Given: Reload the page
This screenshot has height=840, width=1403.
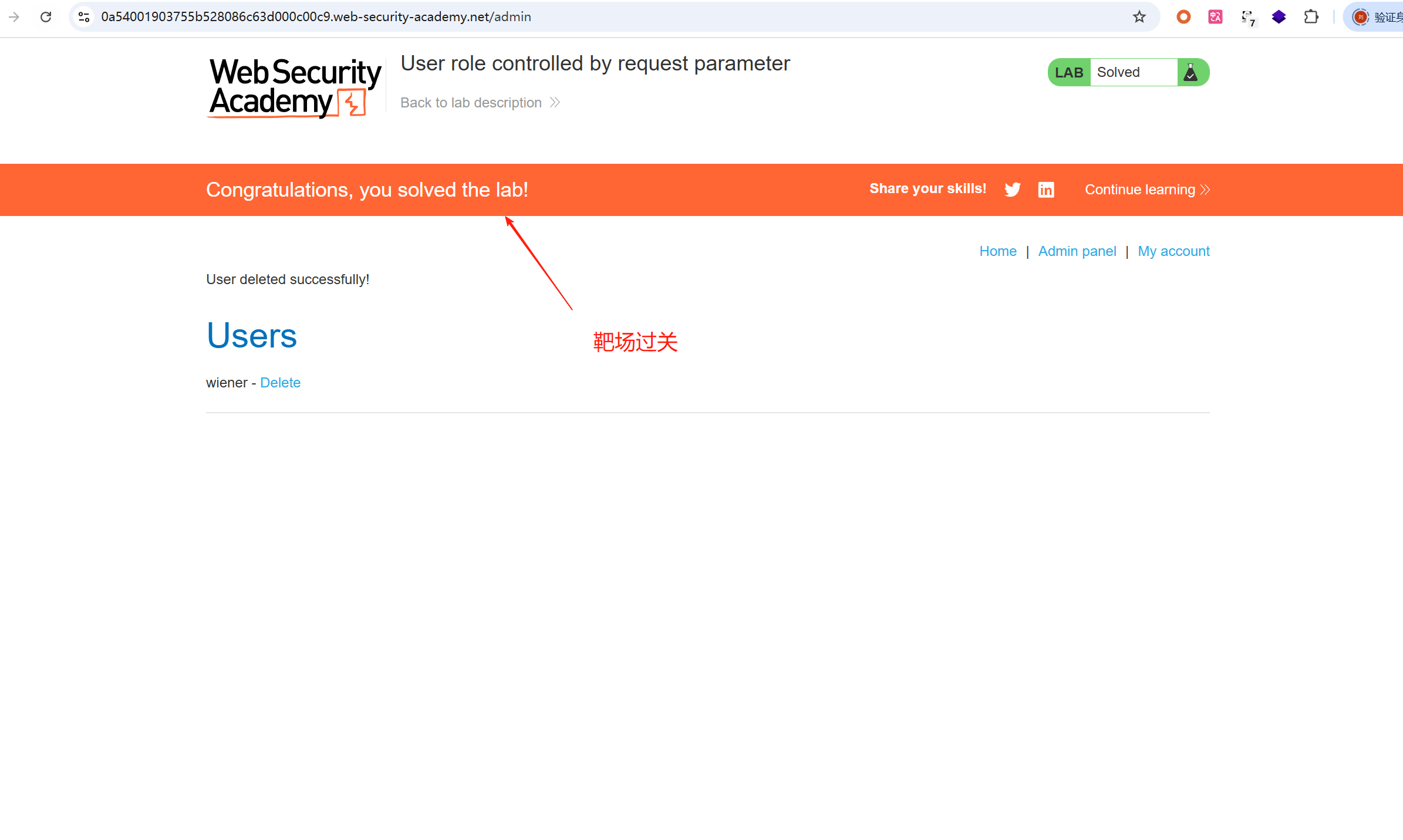Looking at the screenshot, I should (46, 17).
